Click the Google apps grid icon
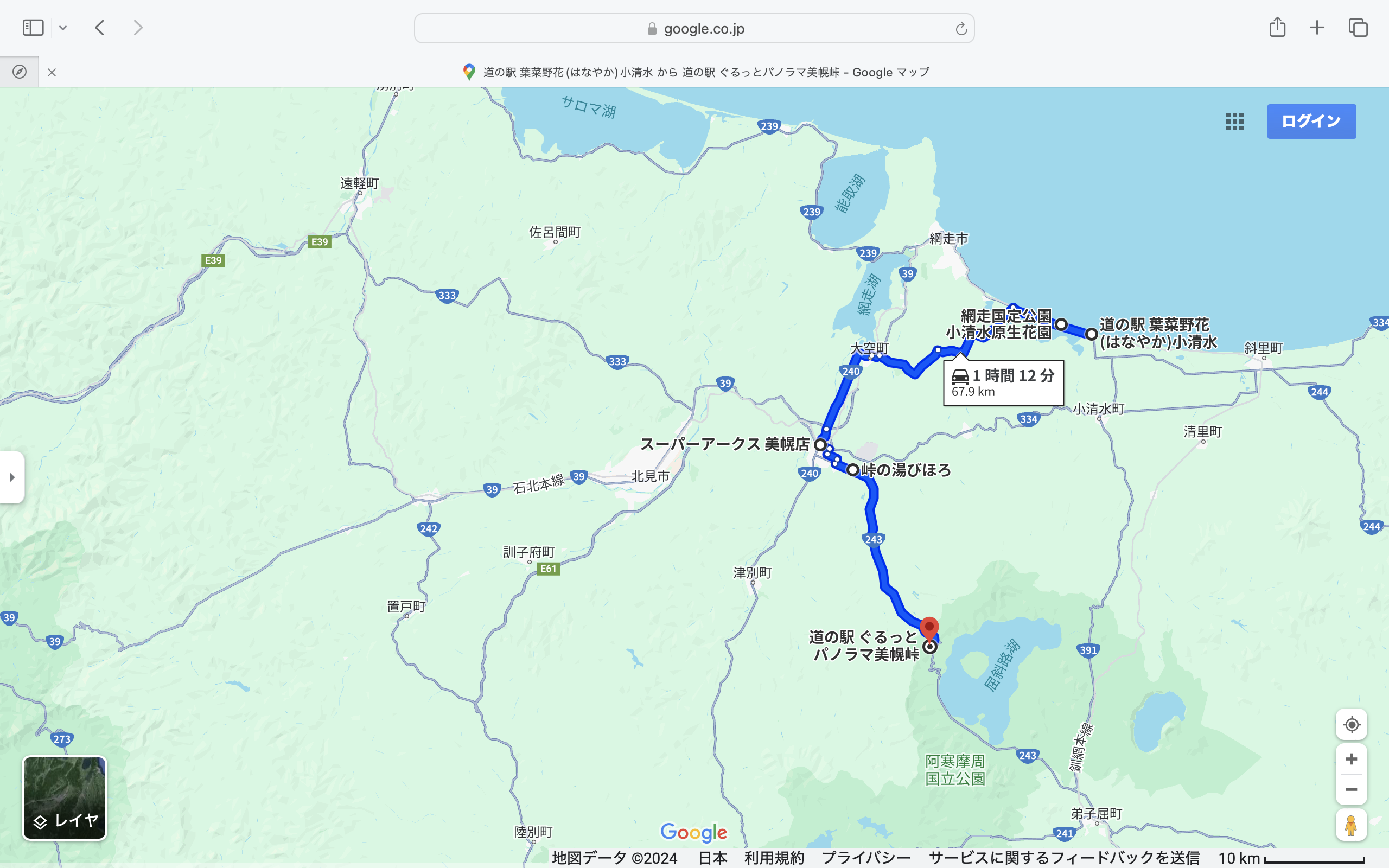The height and width of the screenshot is (868, 1389). 1234,121
